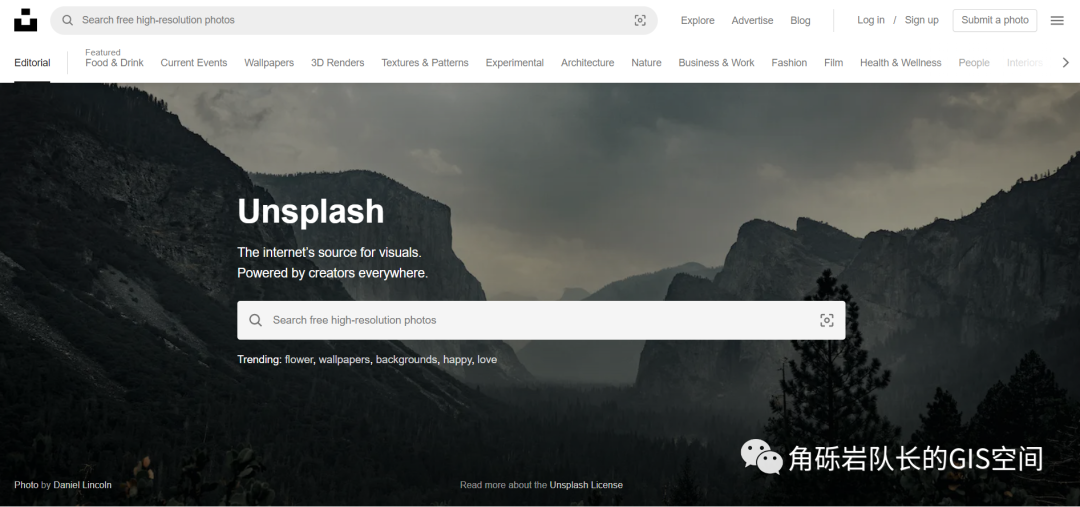Focus the top search photos field
The width and height of the screenshot is (1080, 507).
pyautogui.click(x=354, y=20)
